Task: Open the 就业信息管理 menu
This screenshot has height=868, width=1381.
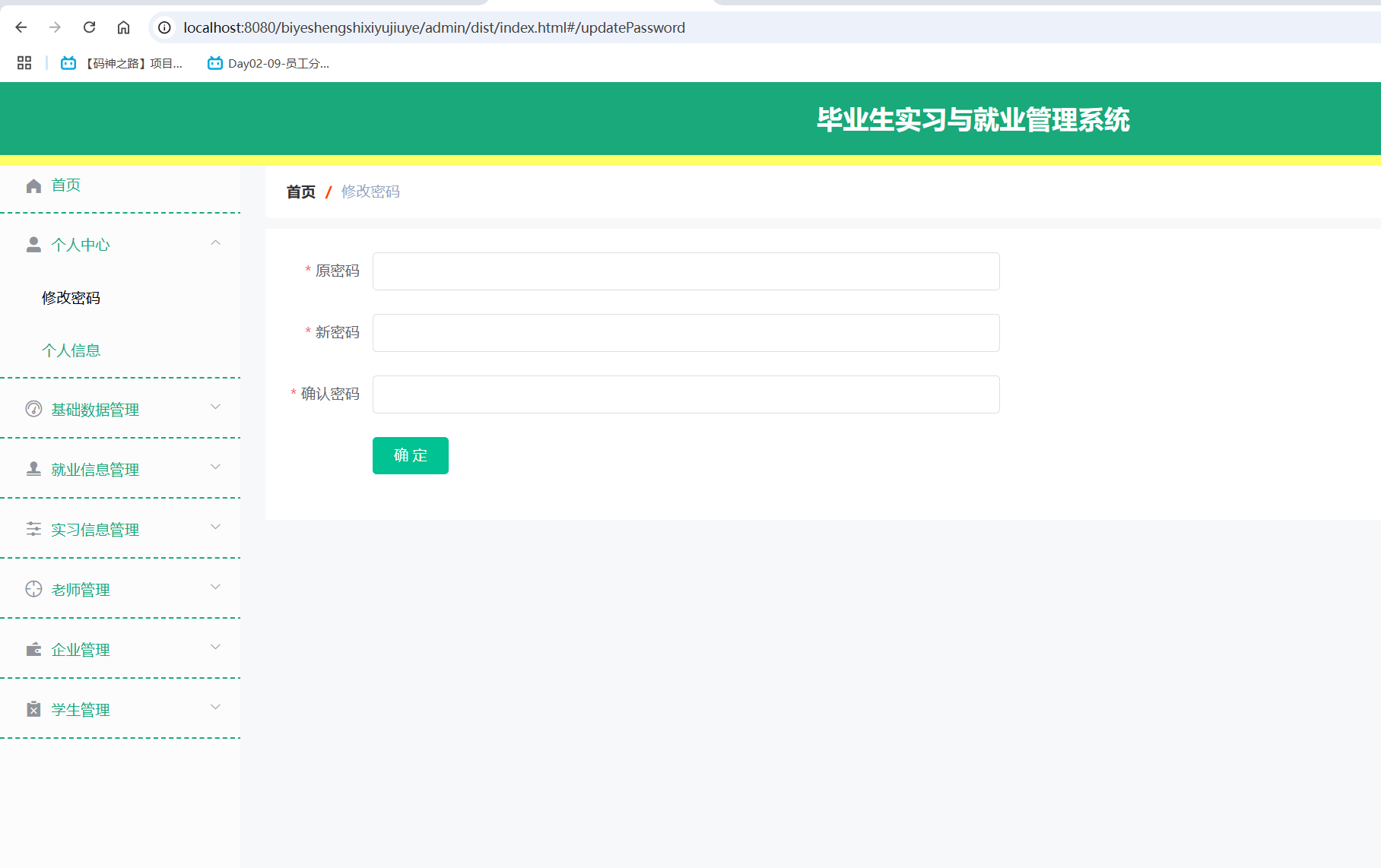Action: (x=120, y=469)
